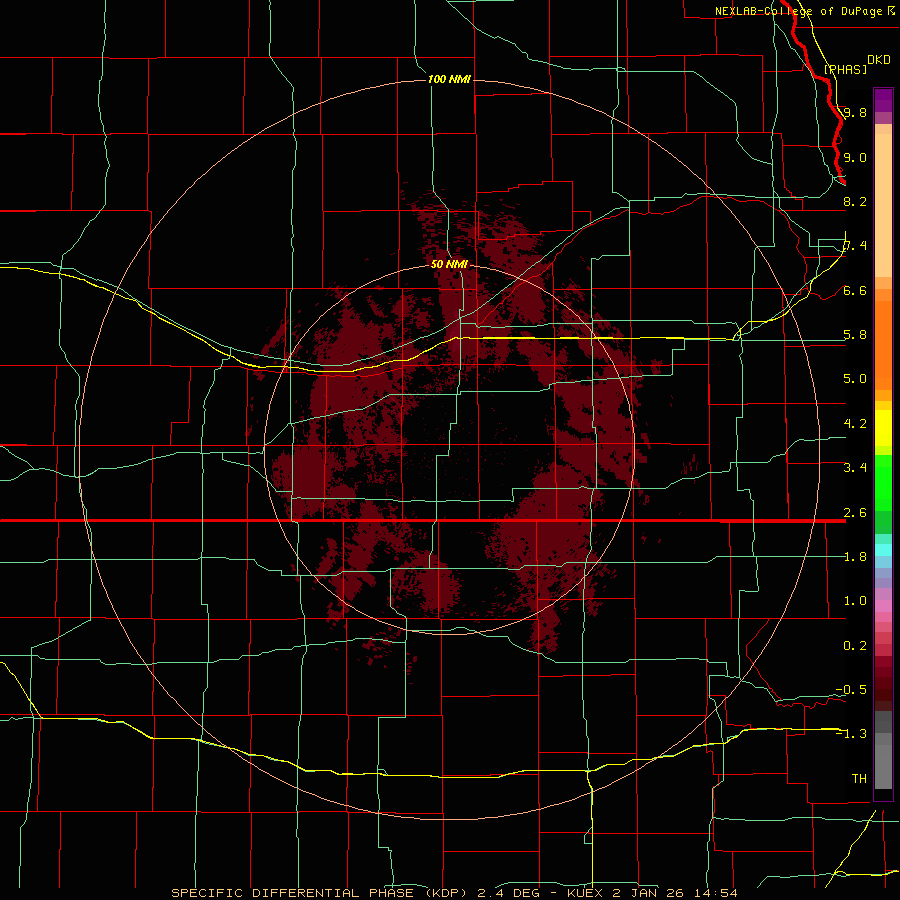The height and width of the screenshot is (900, 900).
Task: Pick the pink swatch in the color bar
Action: pos(883,606)
